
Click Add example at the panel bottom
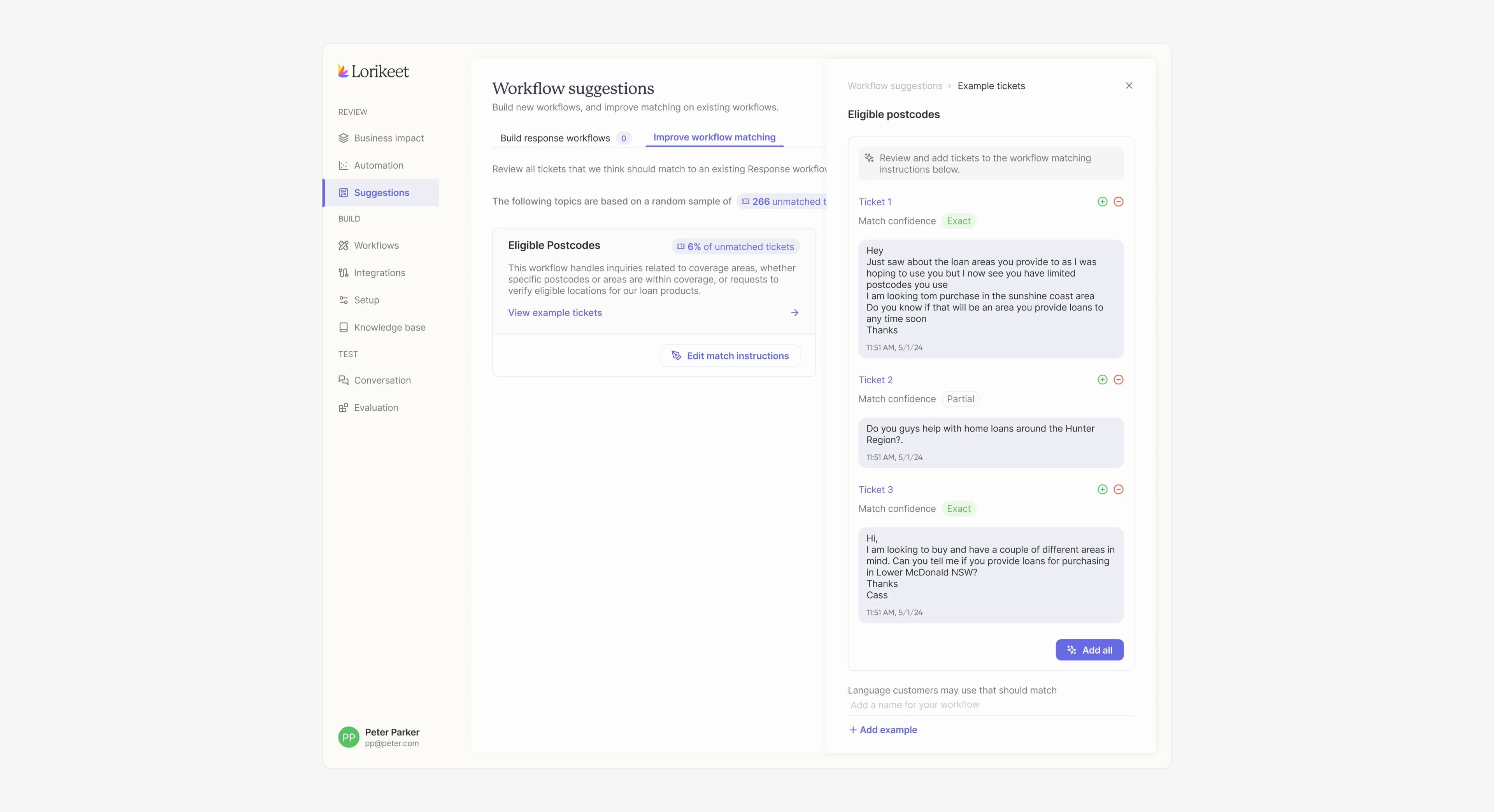[883, 730]
